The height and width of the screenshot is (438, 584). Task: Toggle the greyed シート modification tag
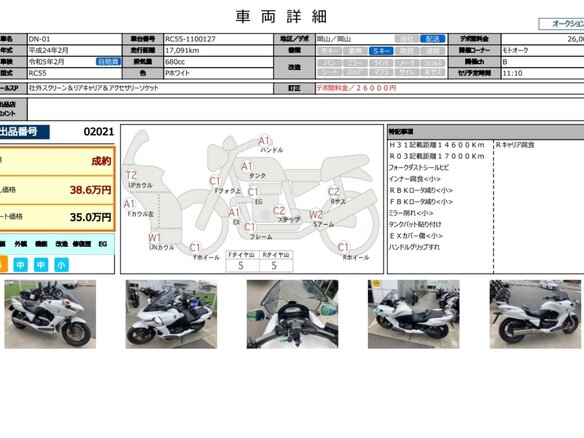[330, 72]
